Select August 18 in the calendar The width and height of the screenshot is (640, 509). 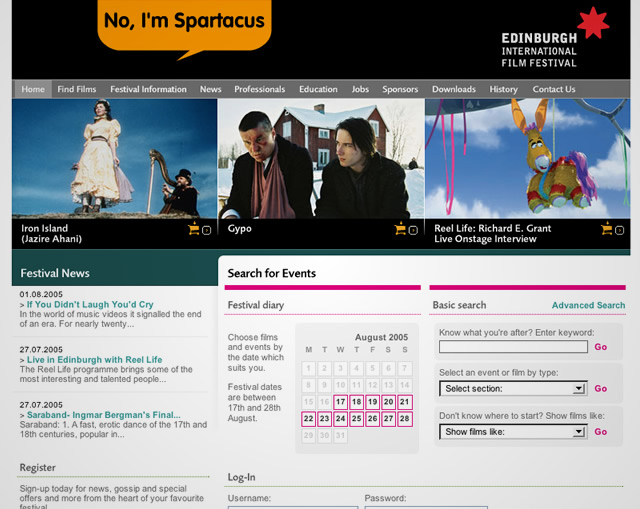tap(356, 402)
